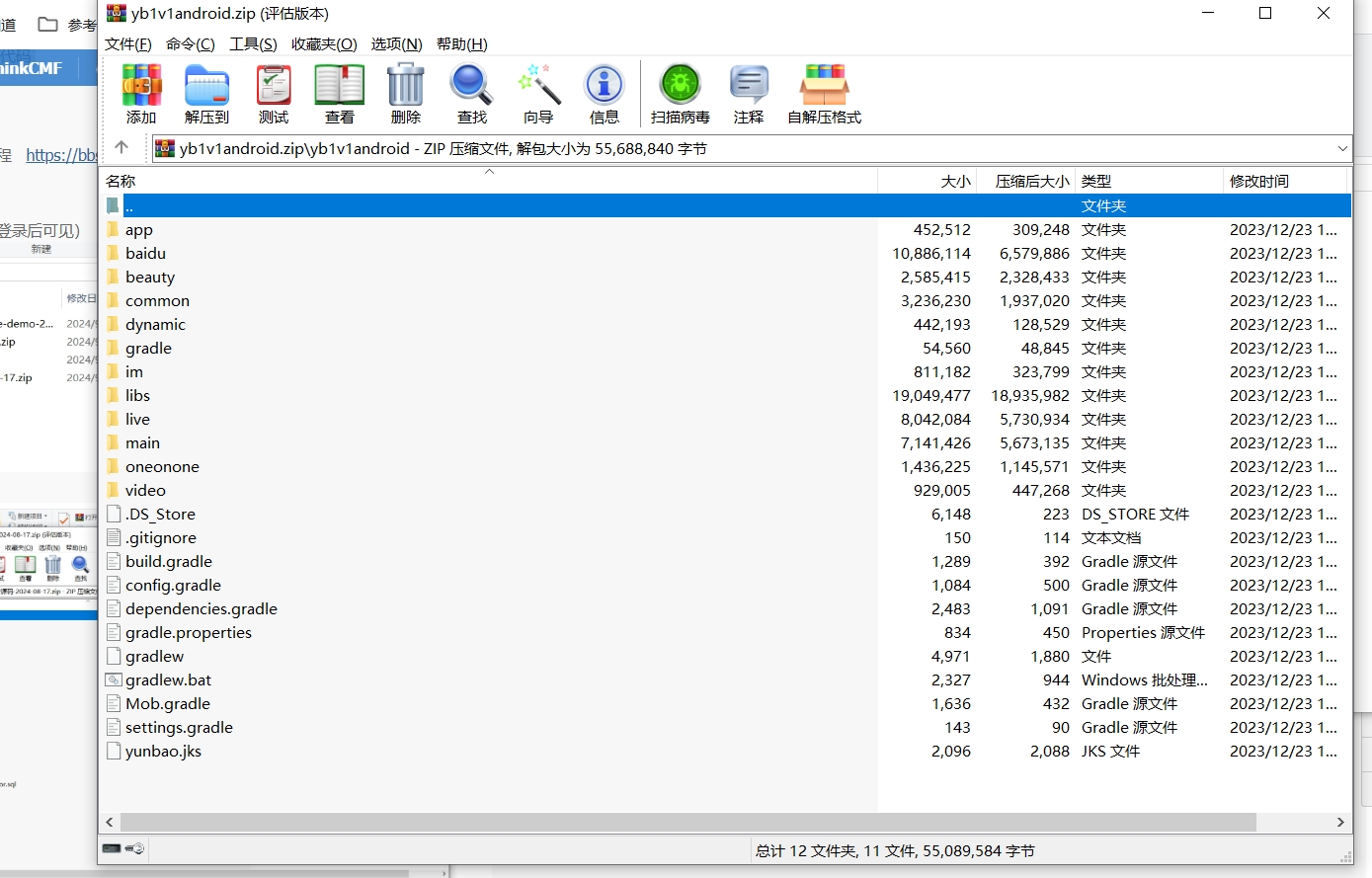
Task: Click the 信息 (Info) toolbar icon
Action: (605, 85)
